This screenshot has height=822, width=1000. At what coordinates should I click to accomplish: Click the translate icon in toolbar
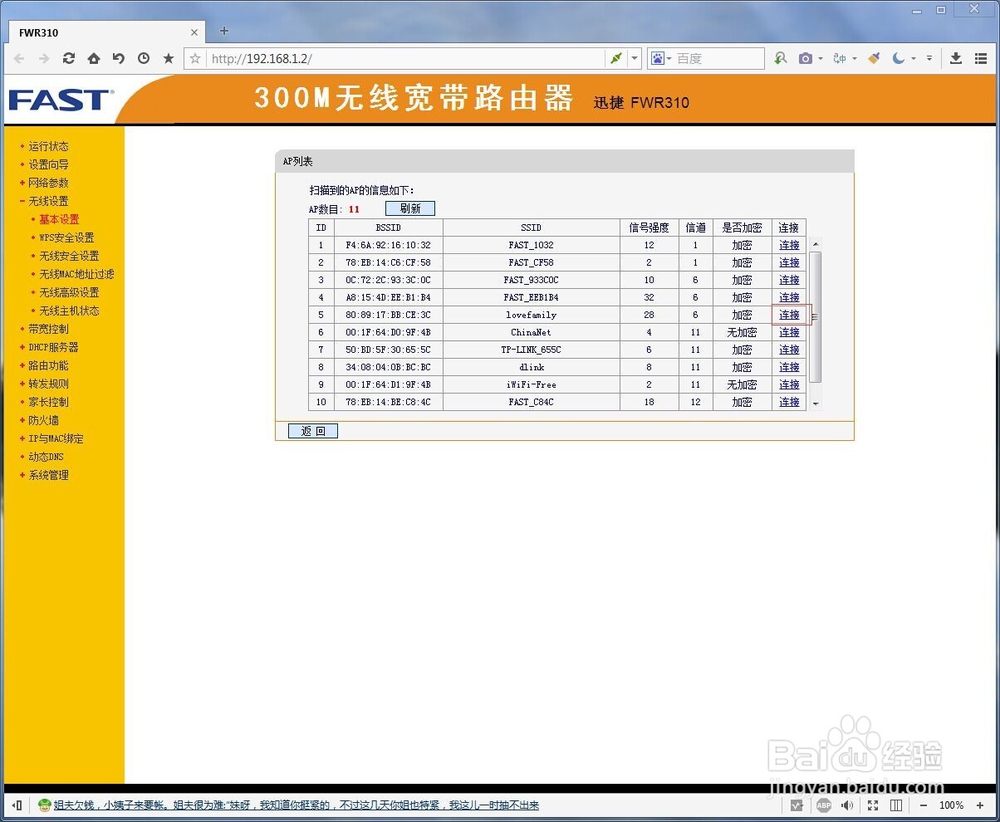(x=840, y=59)
